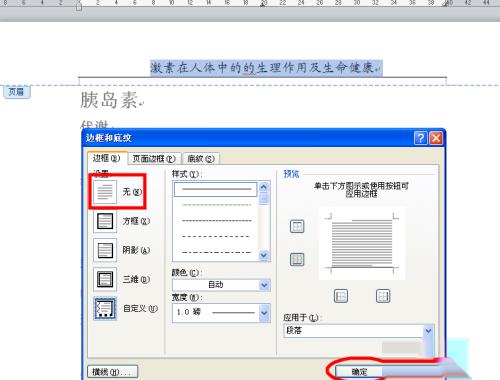Image resolution: width=500 pixels, height=380 pixels.
Task: Select the 无 (None) border setting icon
Action: 105,192
